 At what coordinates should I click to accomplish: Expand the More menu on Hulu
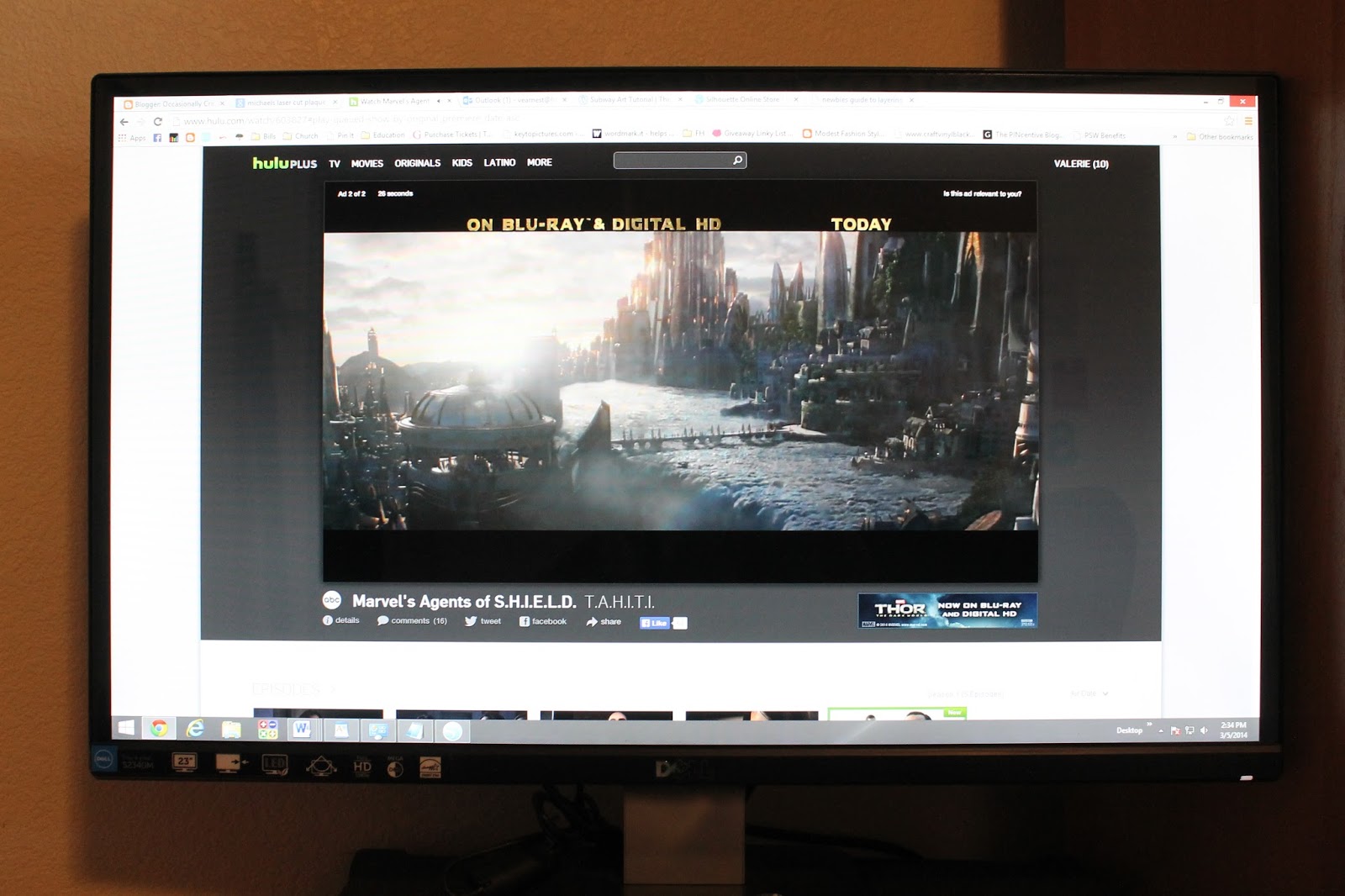tap(540, 162)
